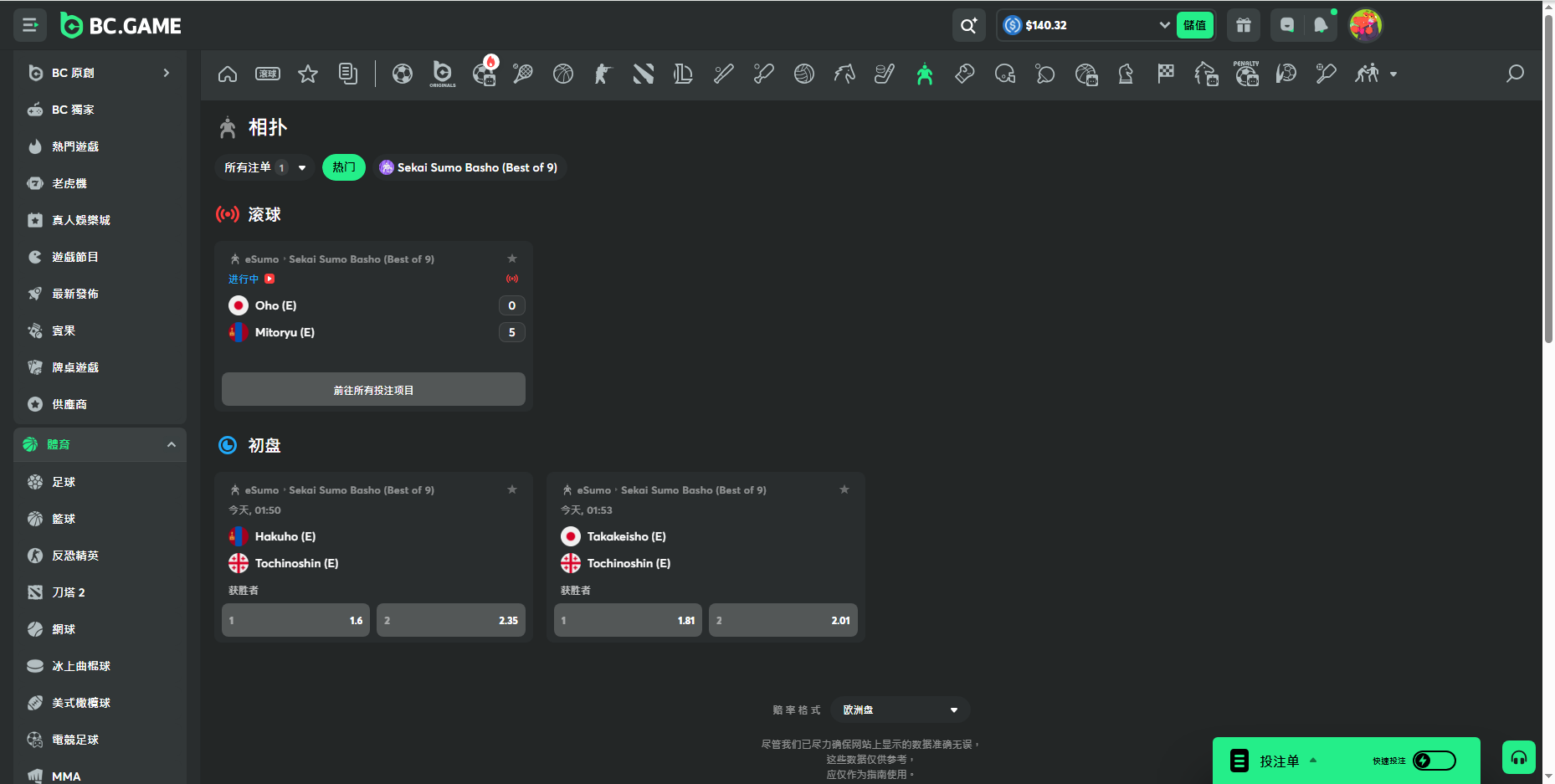Open favorites star in sports toolbar
The width and height of the screenshot is (1555, 784).
308,74
